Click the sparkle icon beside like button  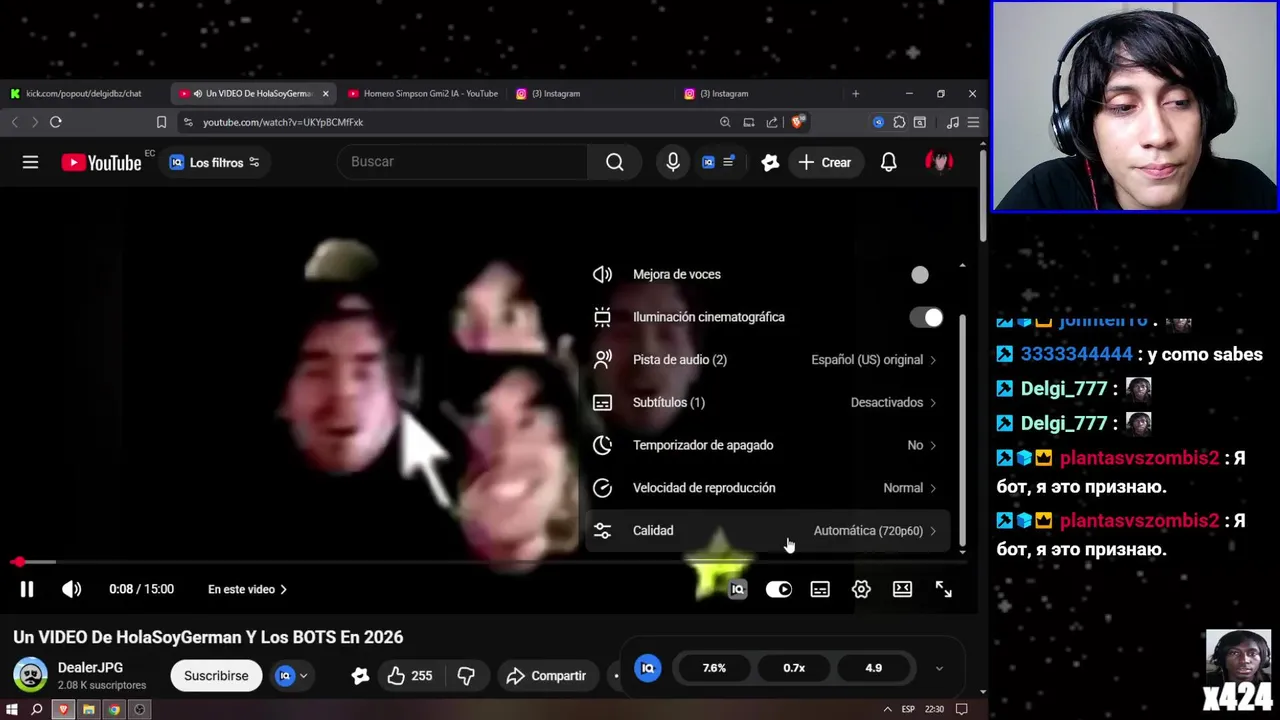click(360, 676)
